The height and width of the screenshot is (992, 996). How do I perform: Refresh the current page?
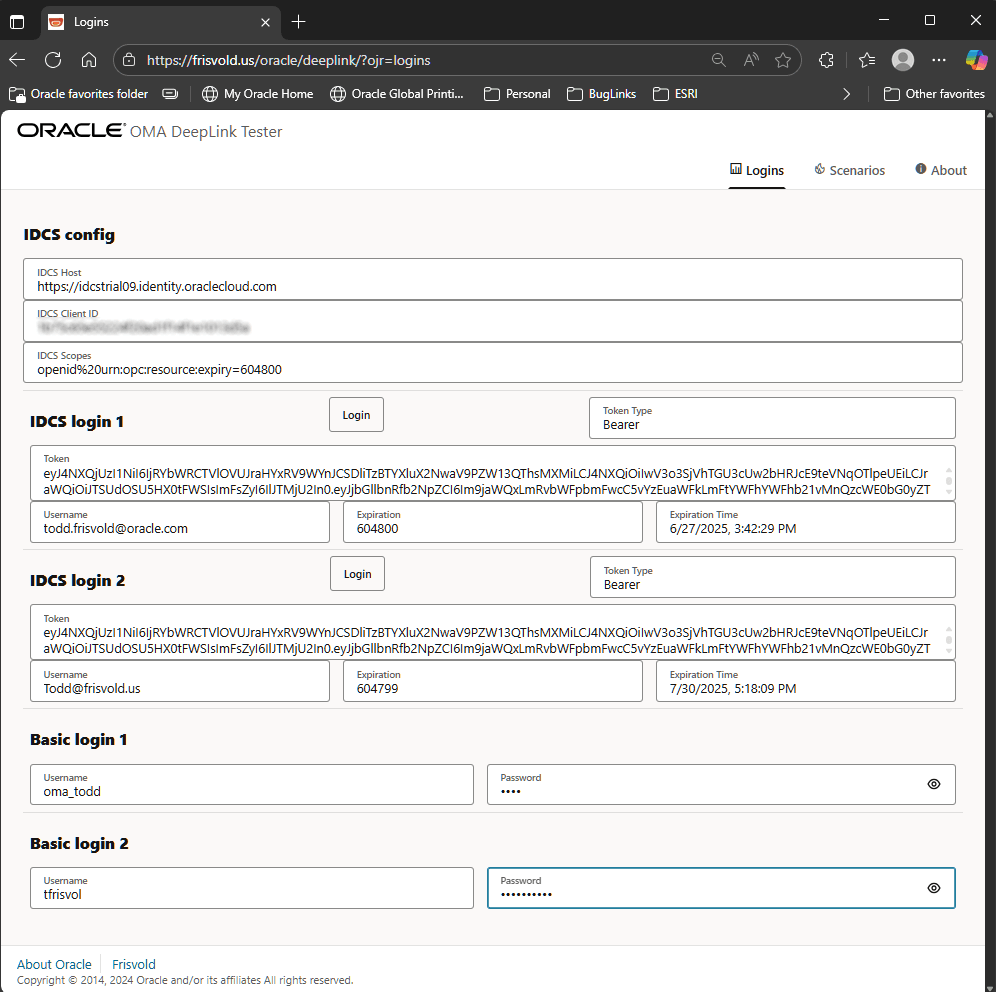(x=53, y=60)
